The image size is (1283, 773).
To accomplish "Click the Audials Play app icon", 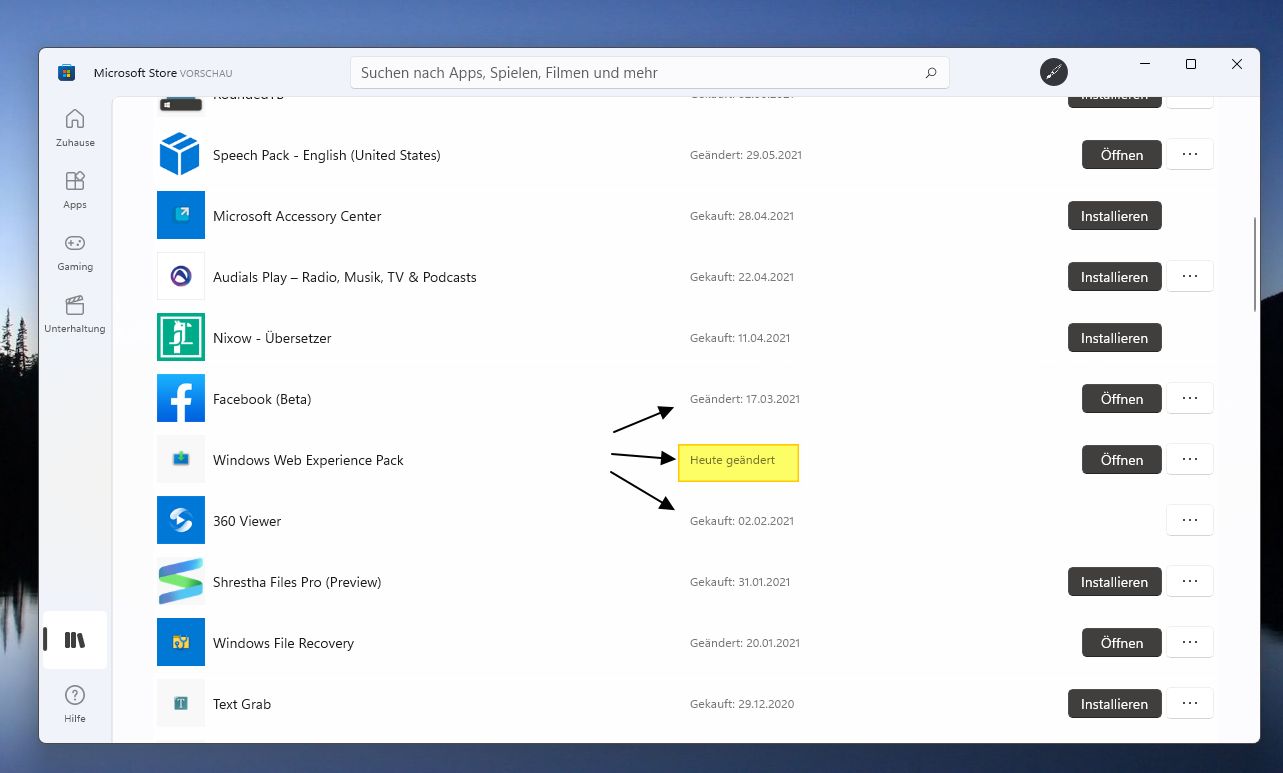I will (x=181, y=276).
